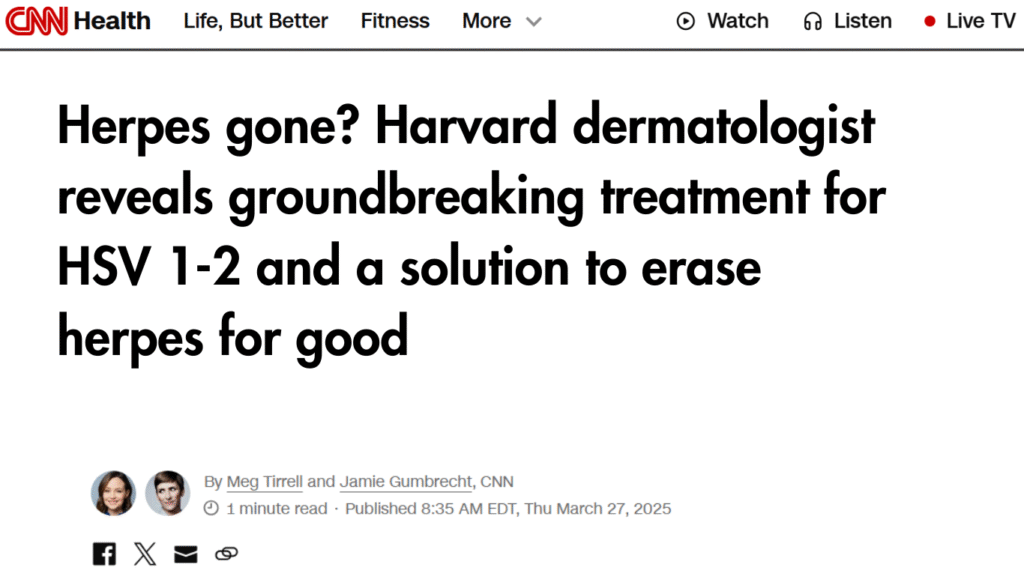Share article via Facebook icon

click(104, 553)
